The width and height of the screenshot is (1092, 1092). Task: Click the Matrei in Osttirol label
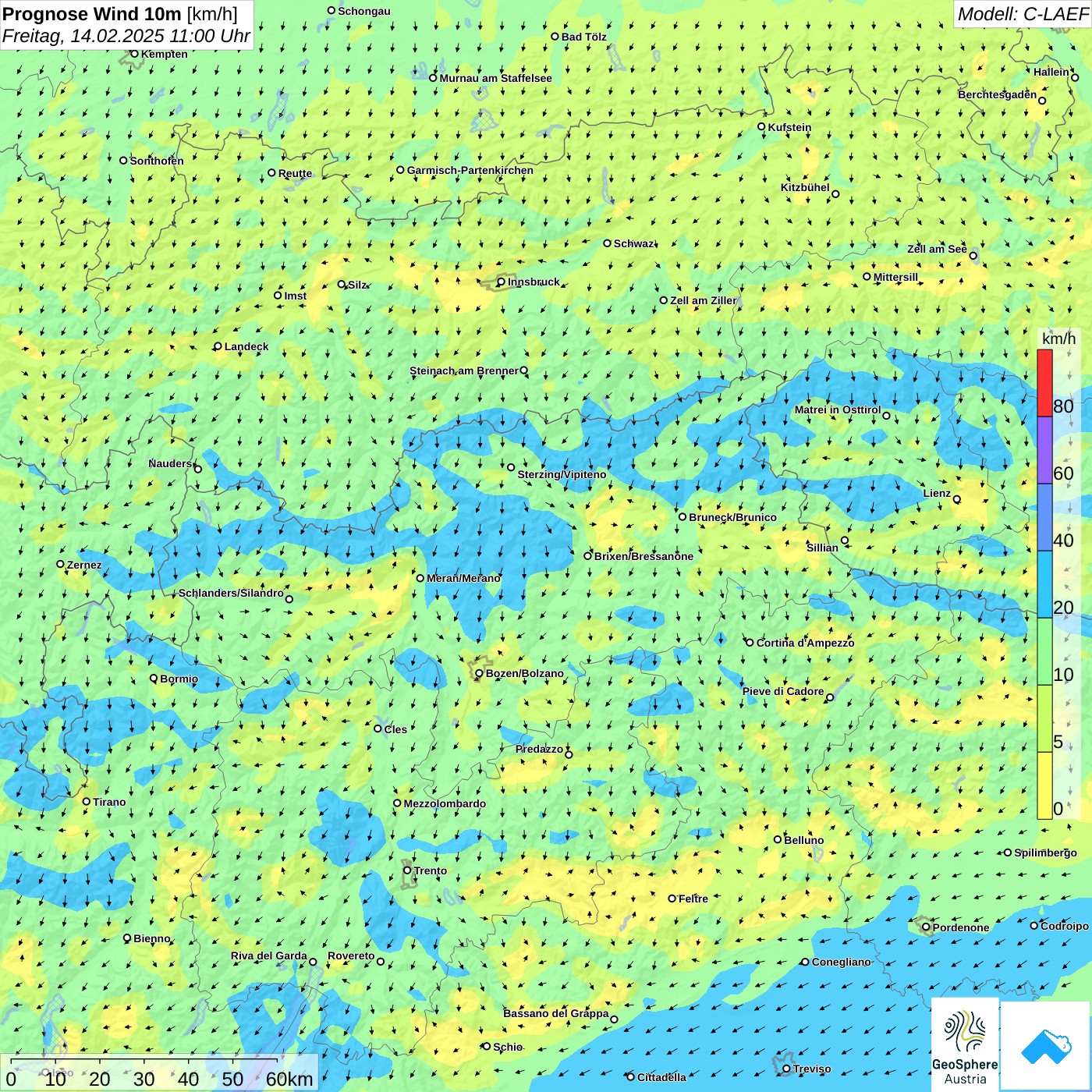tap(838, 409)
